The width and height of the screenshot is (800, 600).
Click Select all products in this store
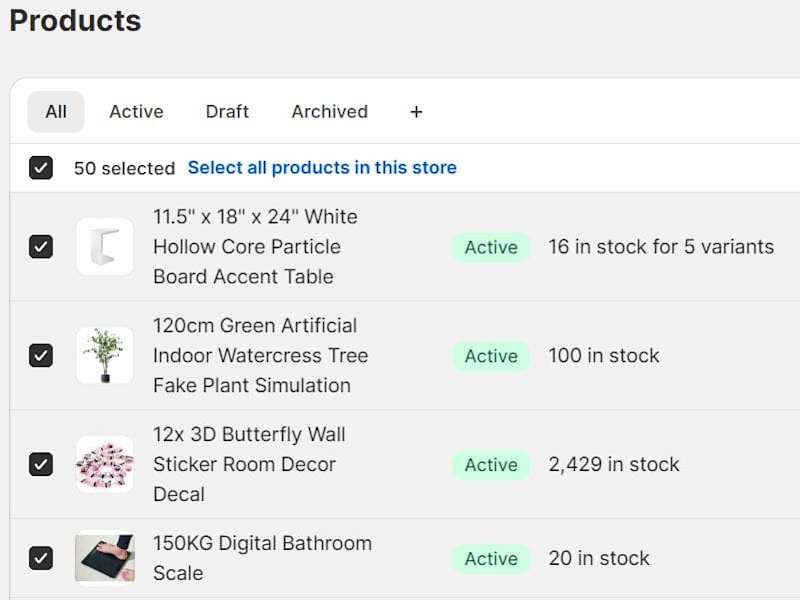pyautogui.click(x=322, y=167)
